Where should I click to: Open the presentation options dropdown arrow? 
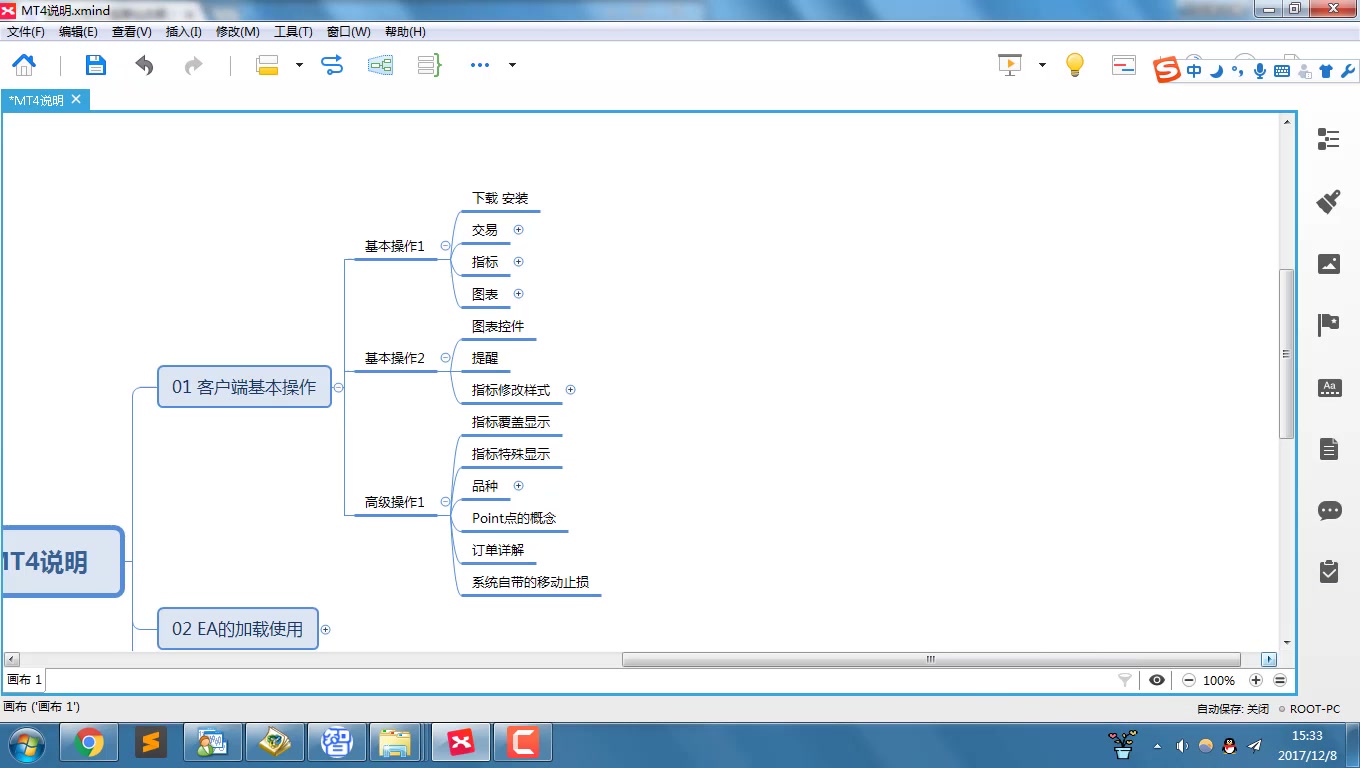(x=1042, y=65)
